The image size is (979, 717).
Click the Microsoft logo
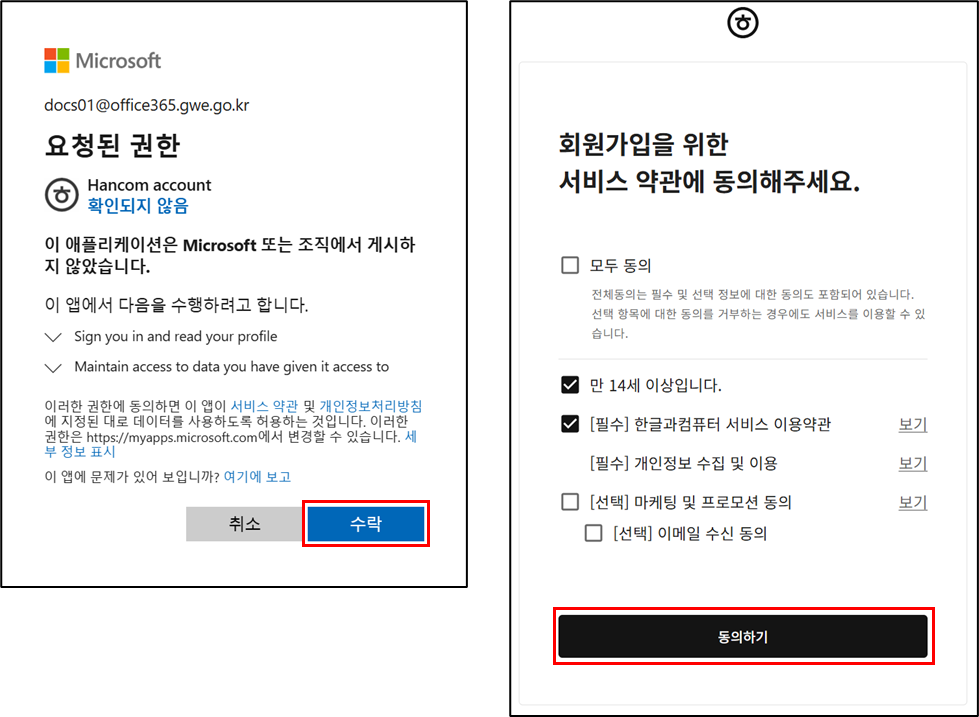point(103,61)
